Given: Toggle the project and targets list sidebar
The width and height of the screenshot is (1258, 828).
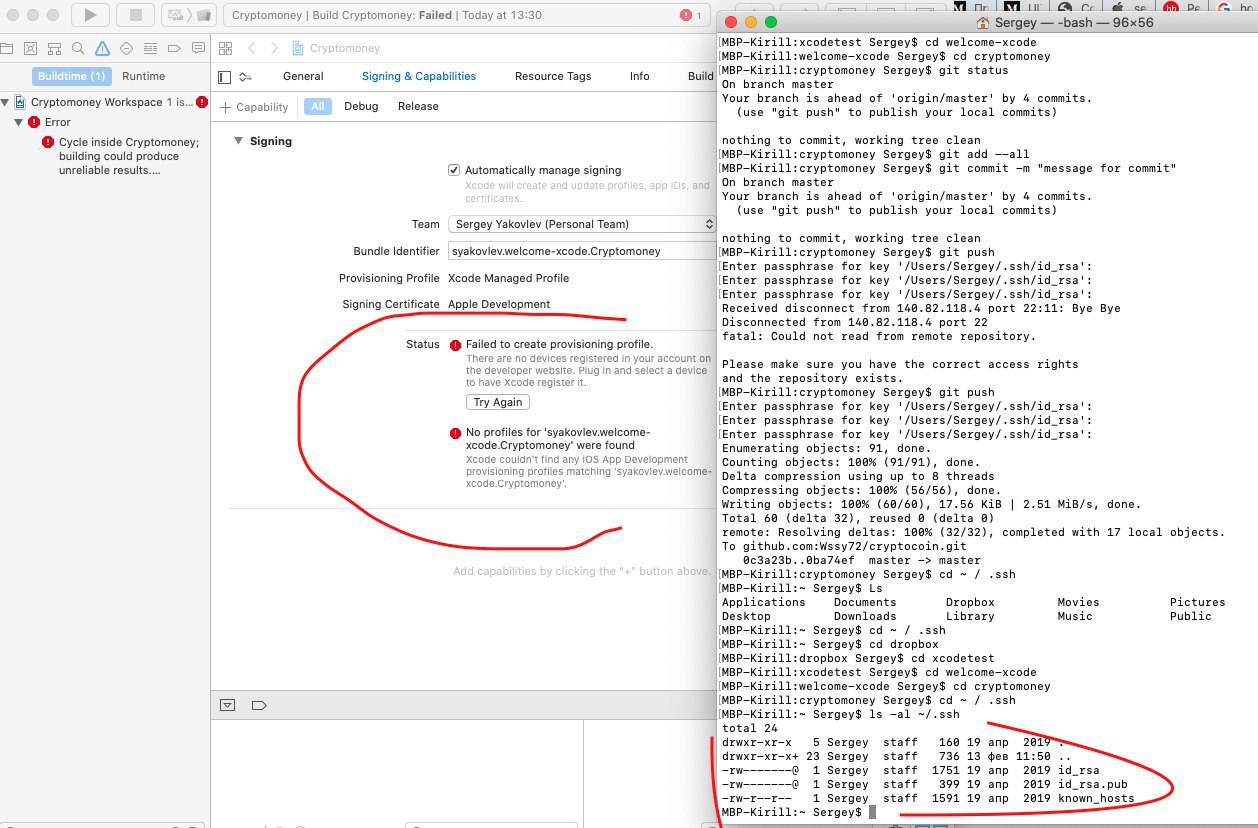Looking at the screenshot, I should (224, 77).
